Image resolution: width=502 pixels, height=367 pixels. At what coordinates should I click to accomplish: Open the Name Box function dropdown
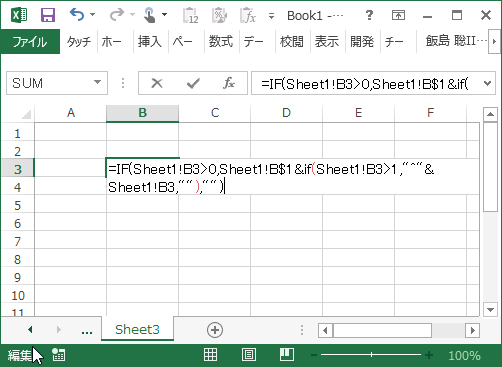click(97, 82)
